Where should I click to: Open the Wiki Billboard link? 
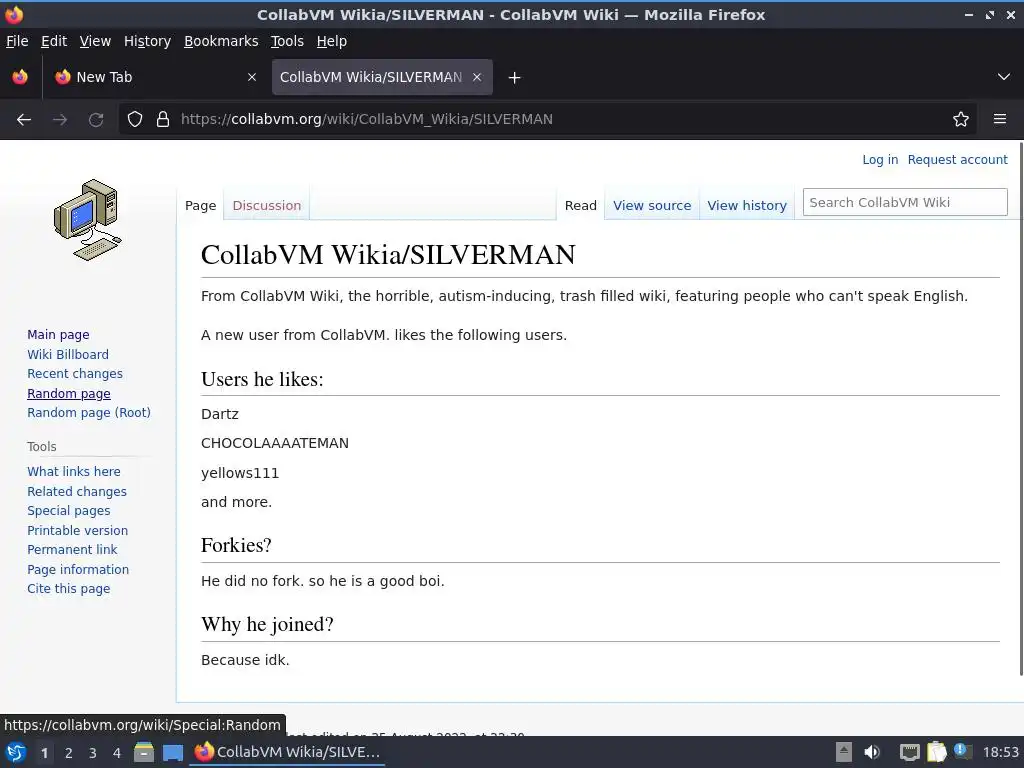click(x=68, y=355)
